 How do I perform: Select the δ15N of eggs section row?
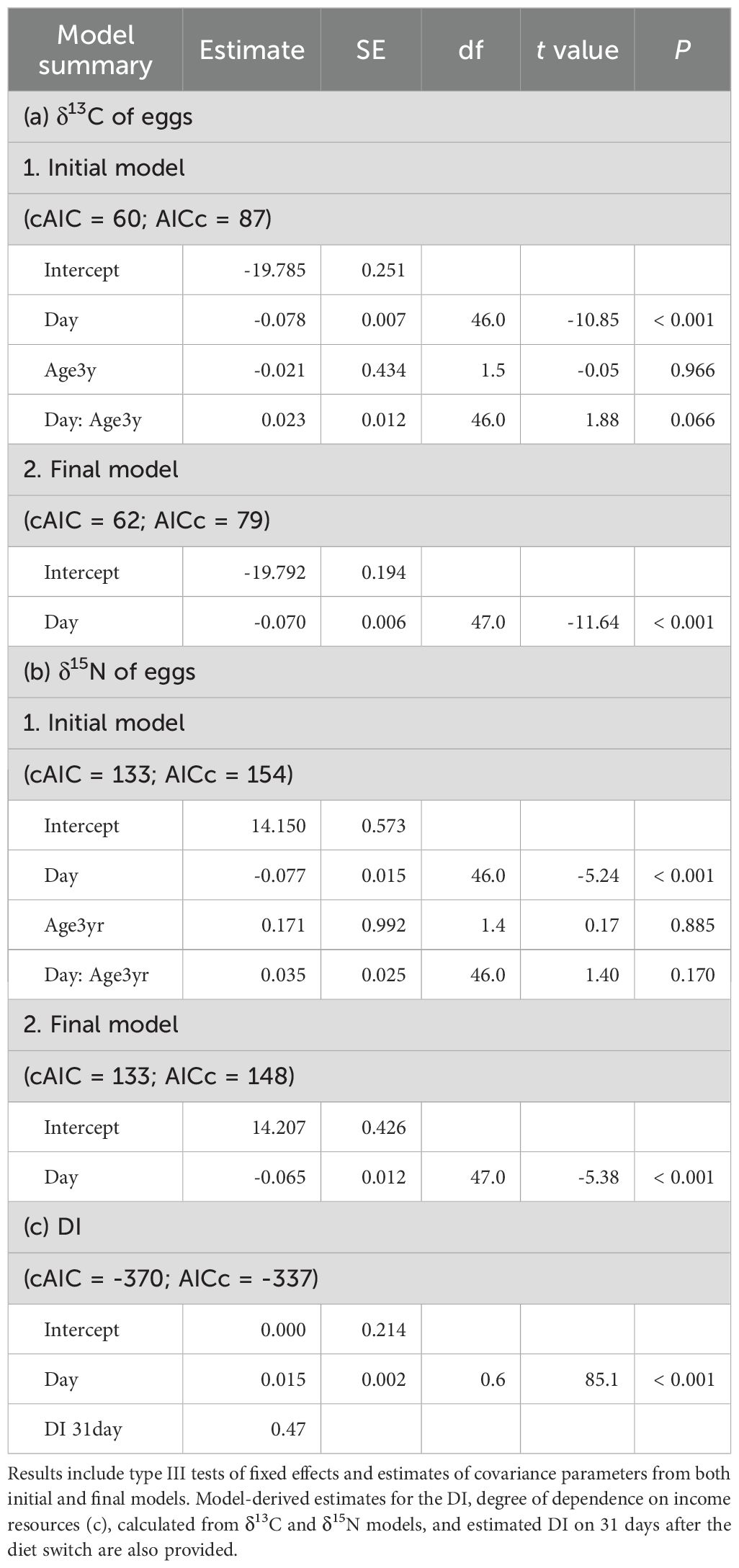369,672
